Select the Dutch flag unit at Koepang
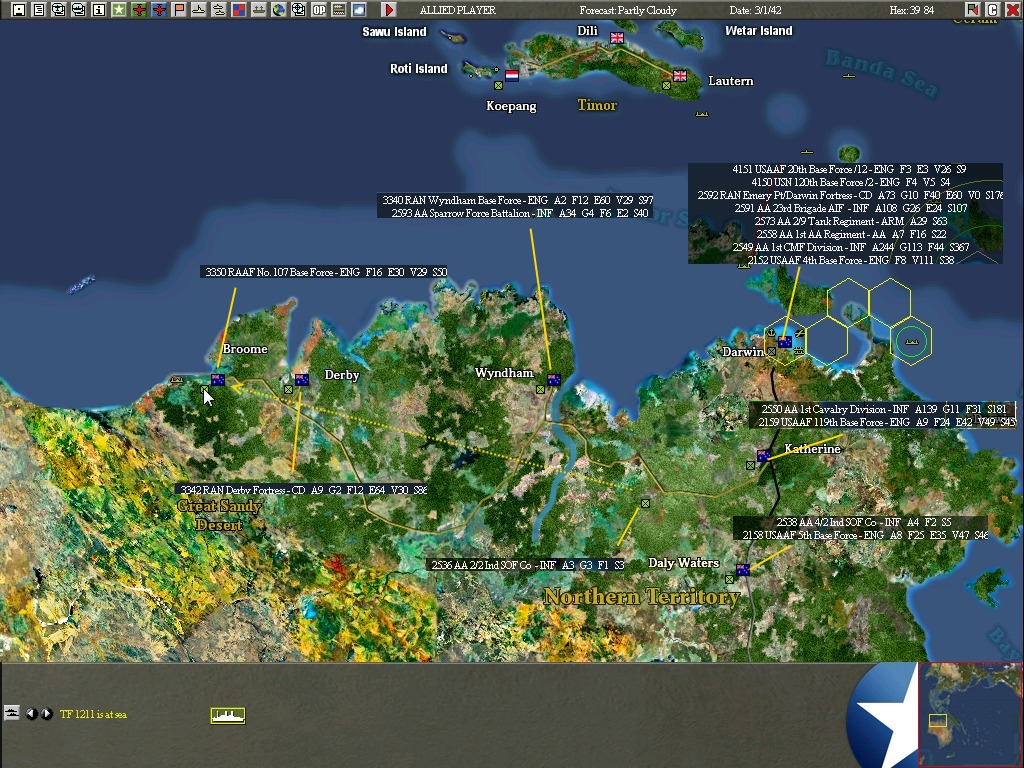Image resolution: width=1024 pixels, height=768 pixels. pos(512,76)
